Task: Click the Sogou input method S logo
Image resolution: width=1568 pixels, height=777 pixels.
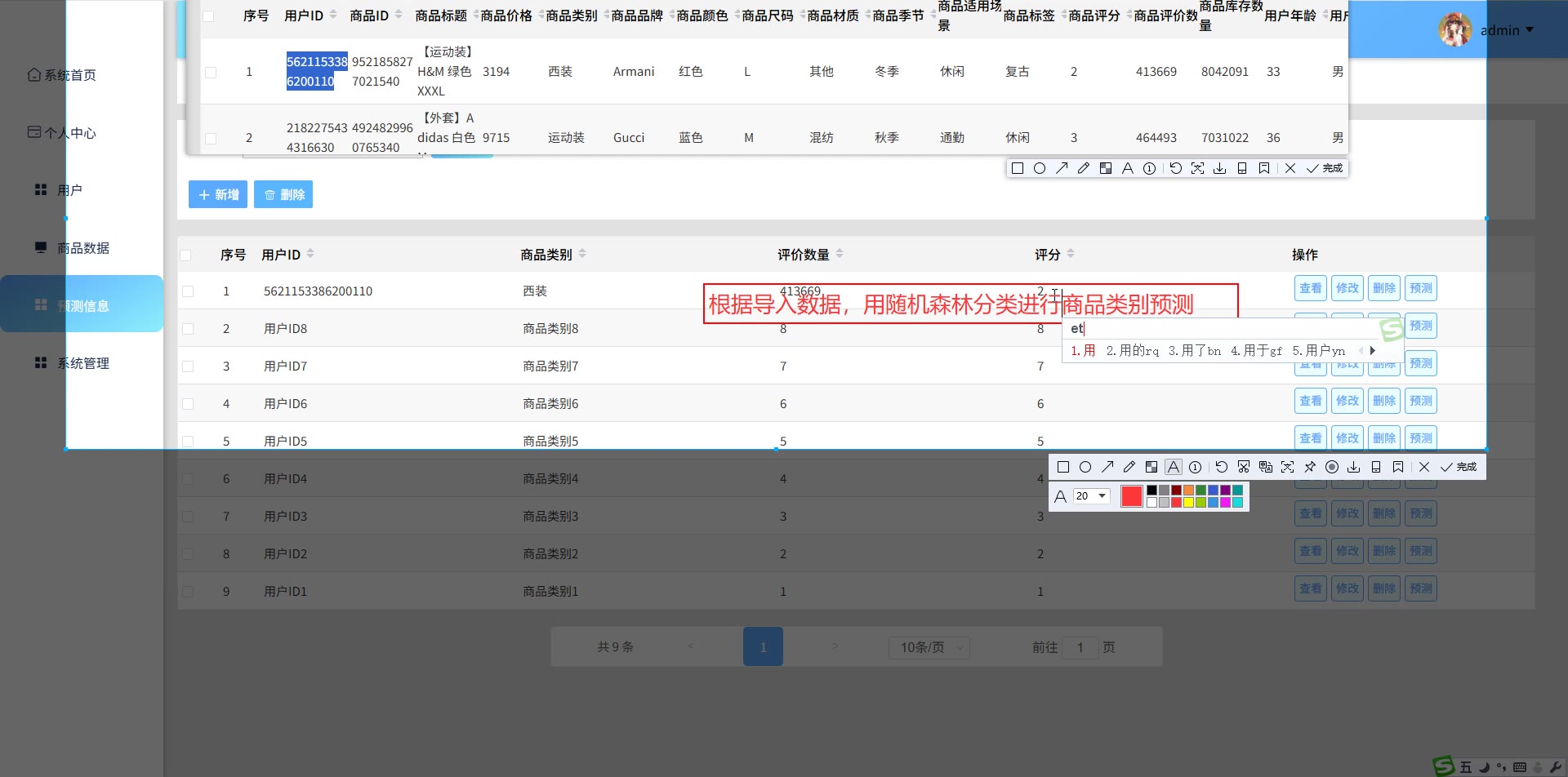Action: click(1444, 766)
